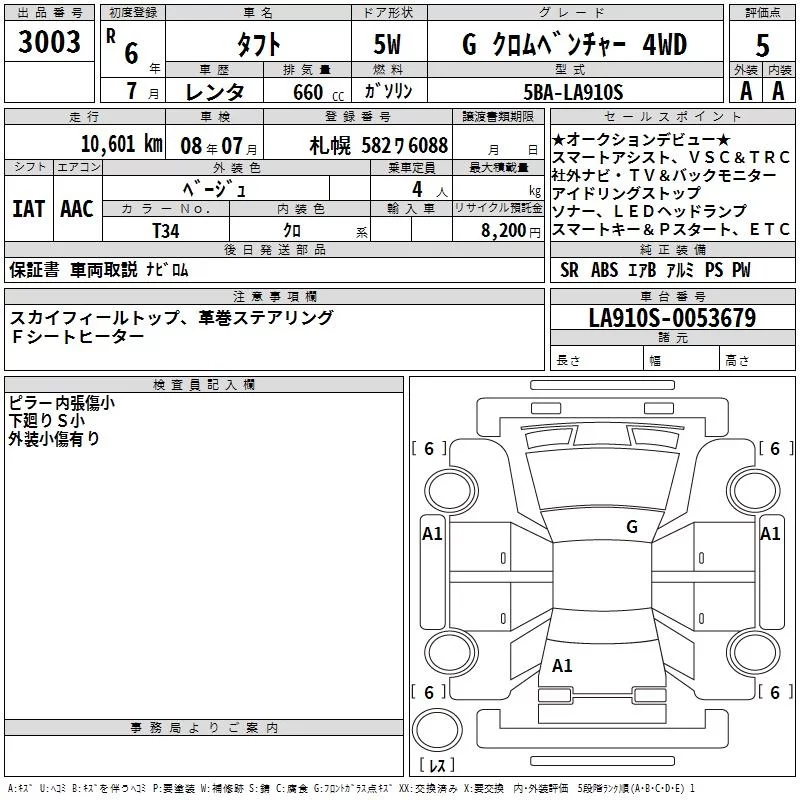800x800 pixels.
Task: Click the A1 mark left of the car diagram
Action: coord(432,534)
